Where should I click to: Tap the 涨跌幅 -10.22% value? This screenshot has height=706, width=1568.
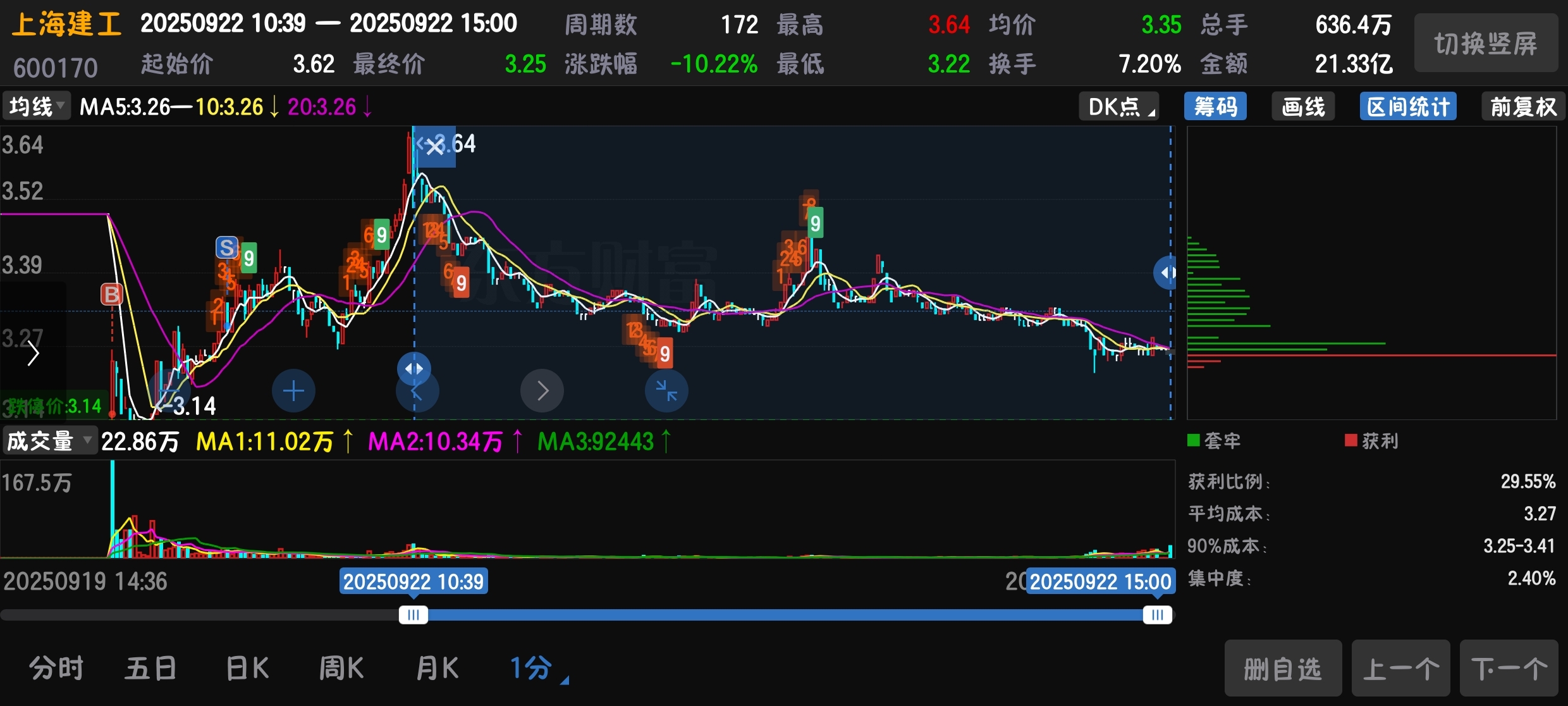[x=714, y=64]
